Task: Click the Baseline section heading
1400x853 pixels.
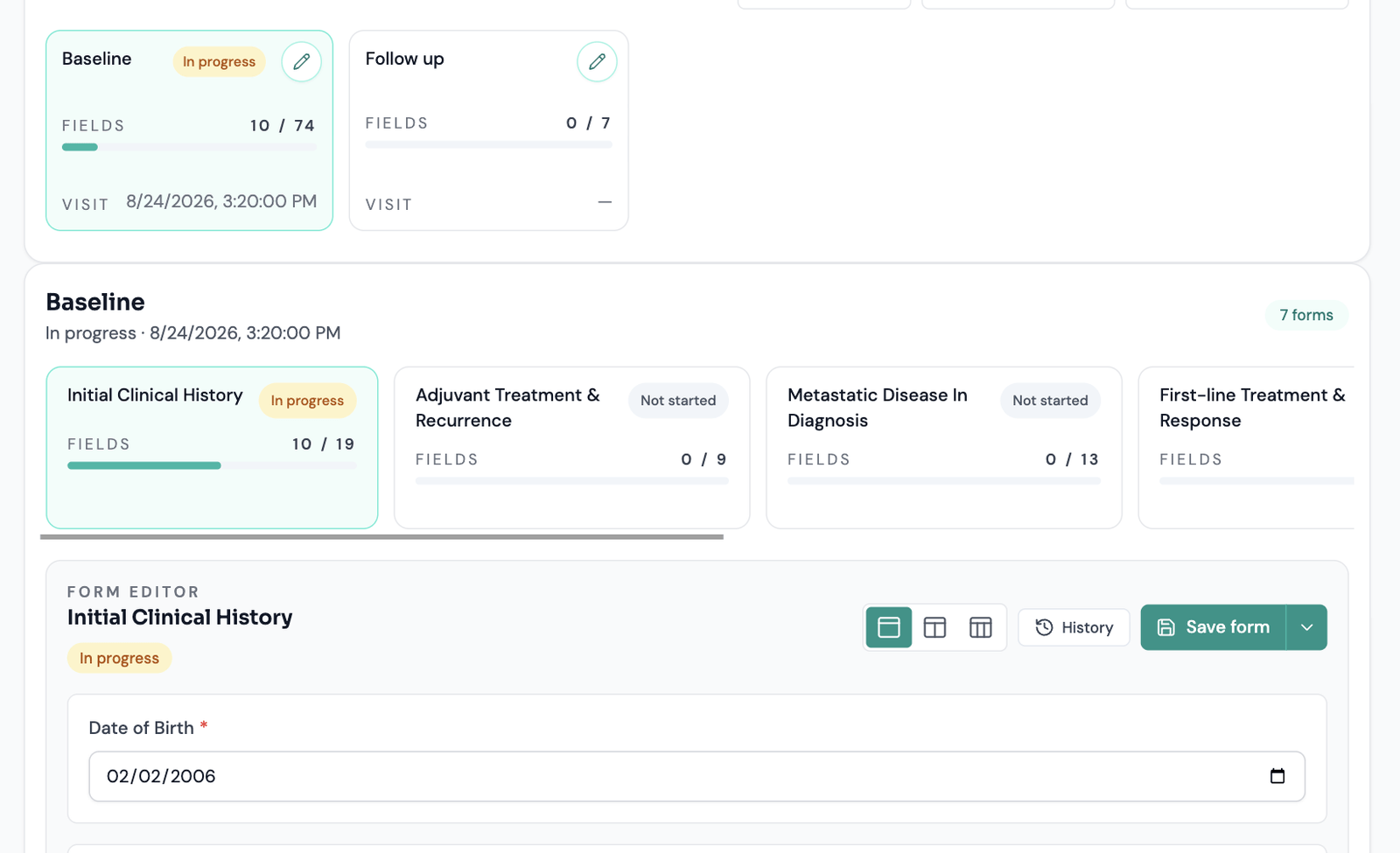Action: 95,302
